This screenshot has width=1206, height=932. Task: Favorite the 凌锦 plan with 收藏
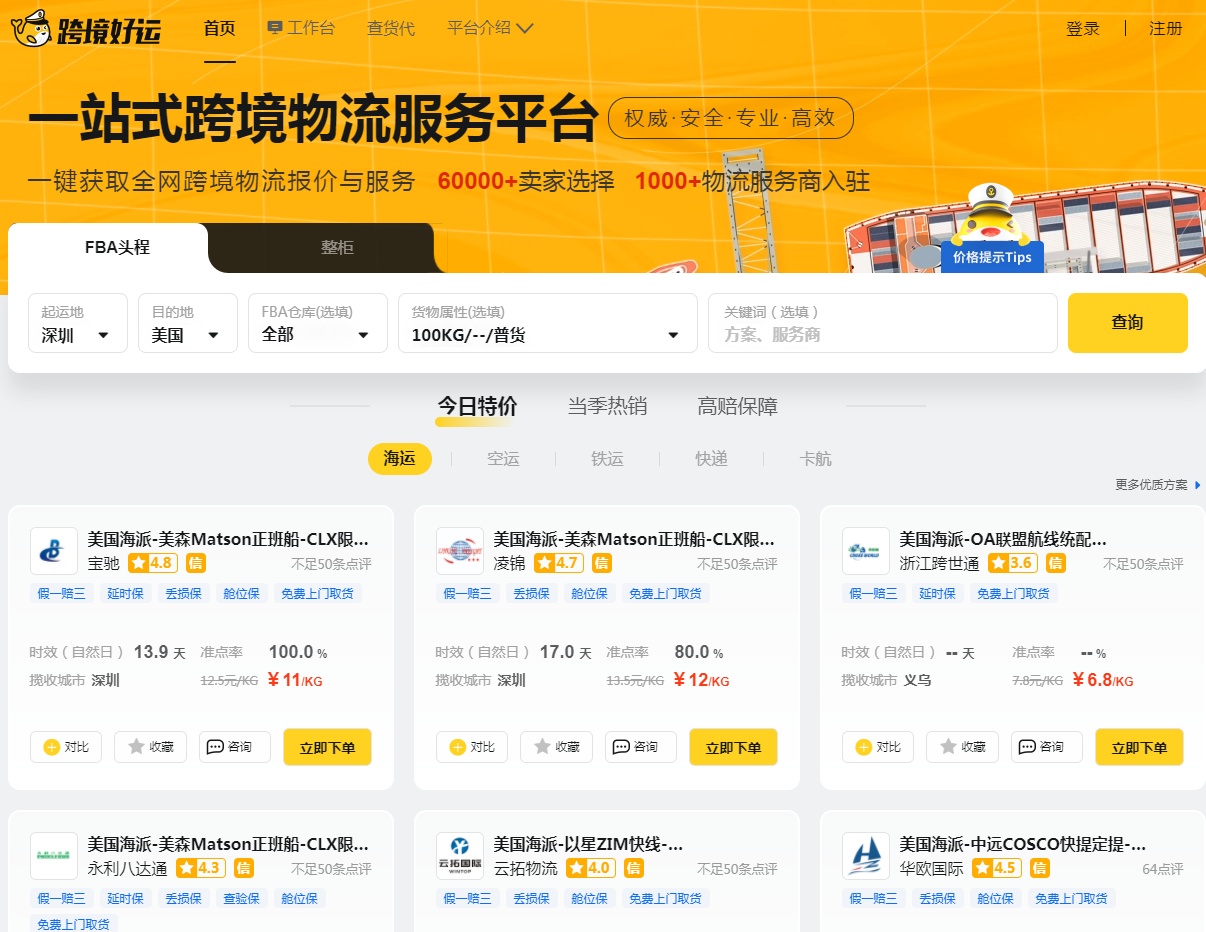(556, 747)
